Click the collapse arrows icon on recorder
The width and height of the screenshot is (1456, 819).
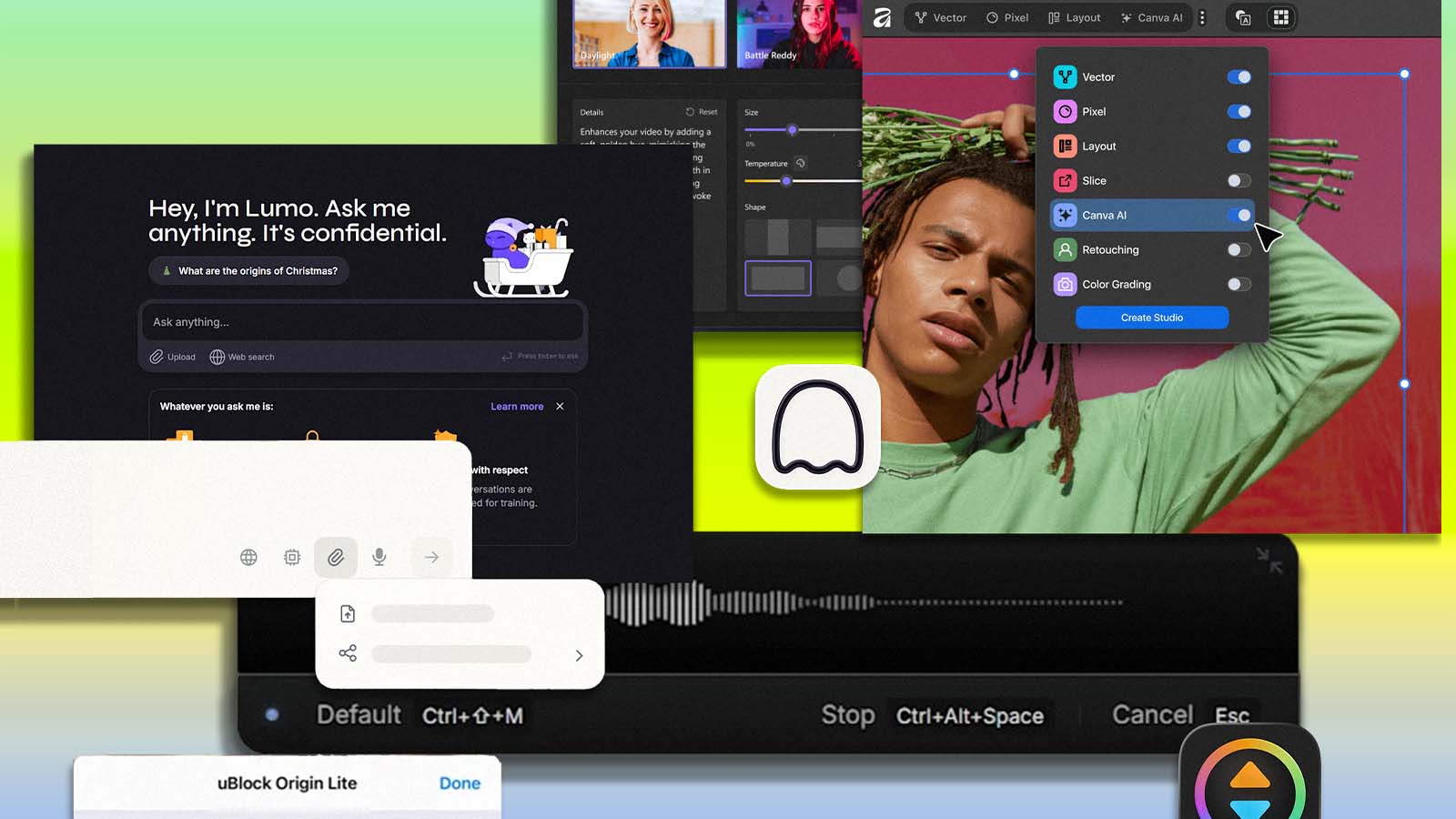[x=1269, y=560]
